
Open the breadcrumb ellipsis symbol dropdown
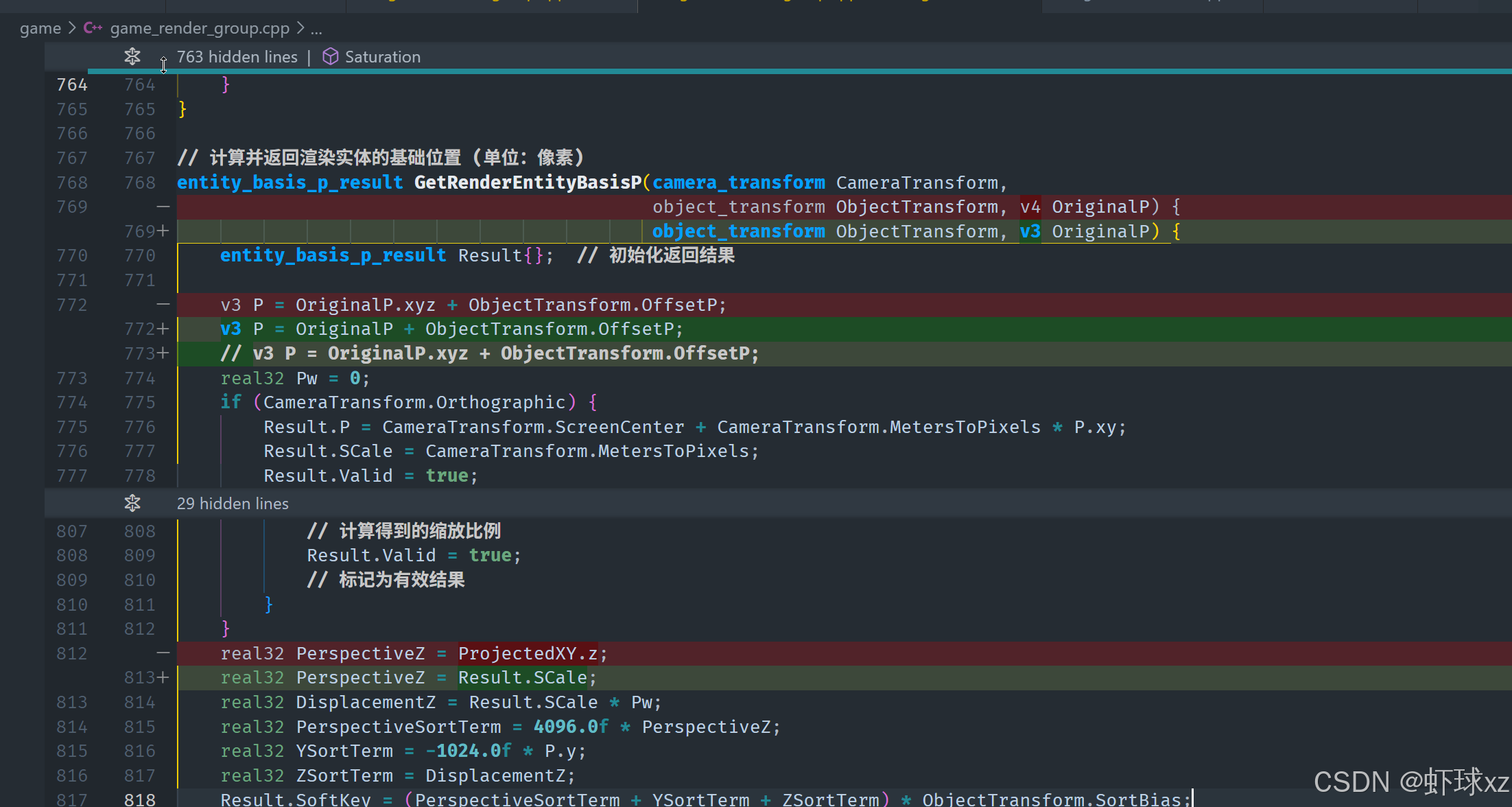point(316,29)
